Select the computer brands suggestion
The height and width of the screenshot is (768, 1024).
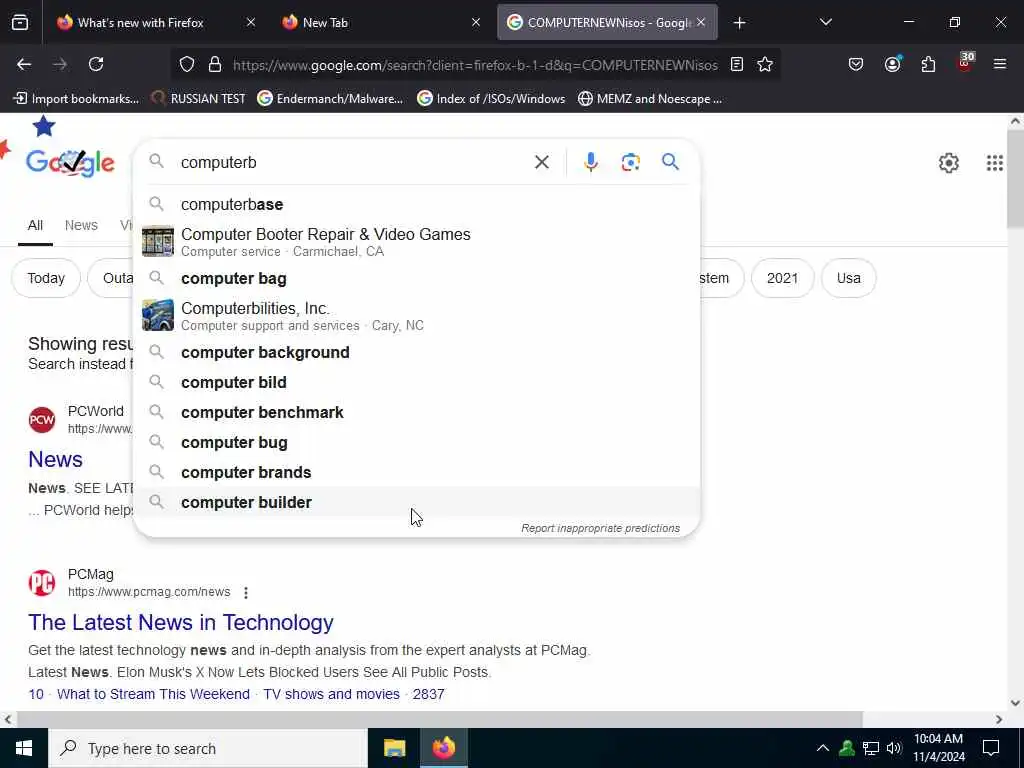[x=417, y=473]
